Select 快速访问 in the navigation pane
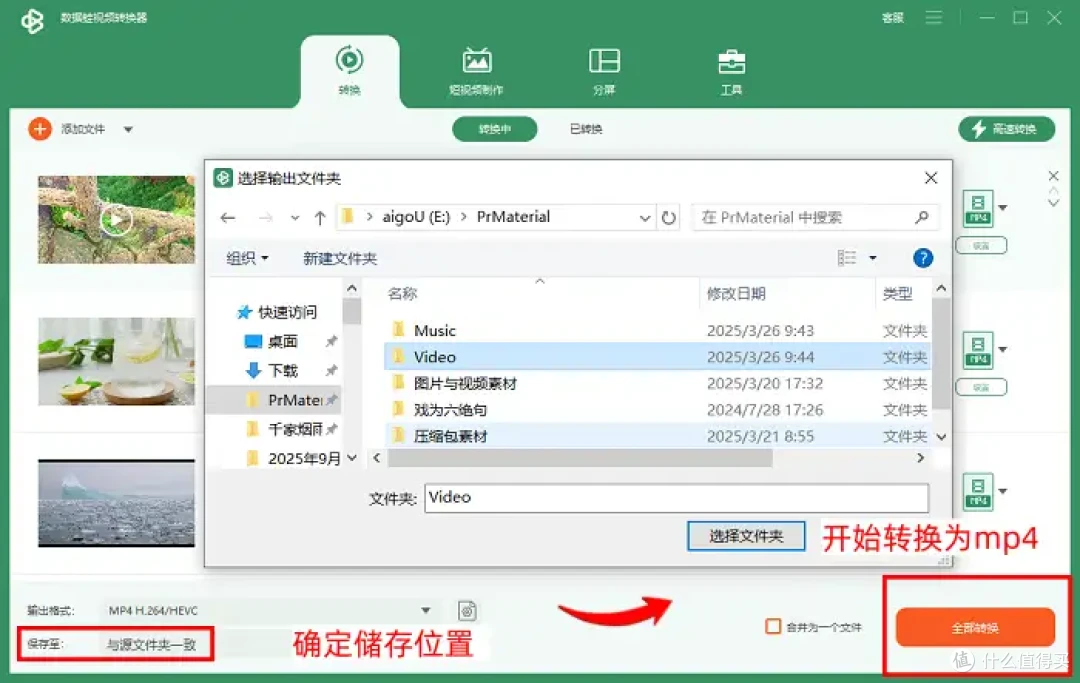 [x=276, y=312]
